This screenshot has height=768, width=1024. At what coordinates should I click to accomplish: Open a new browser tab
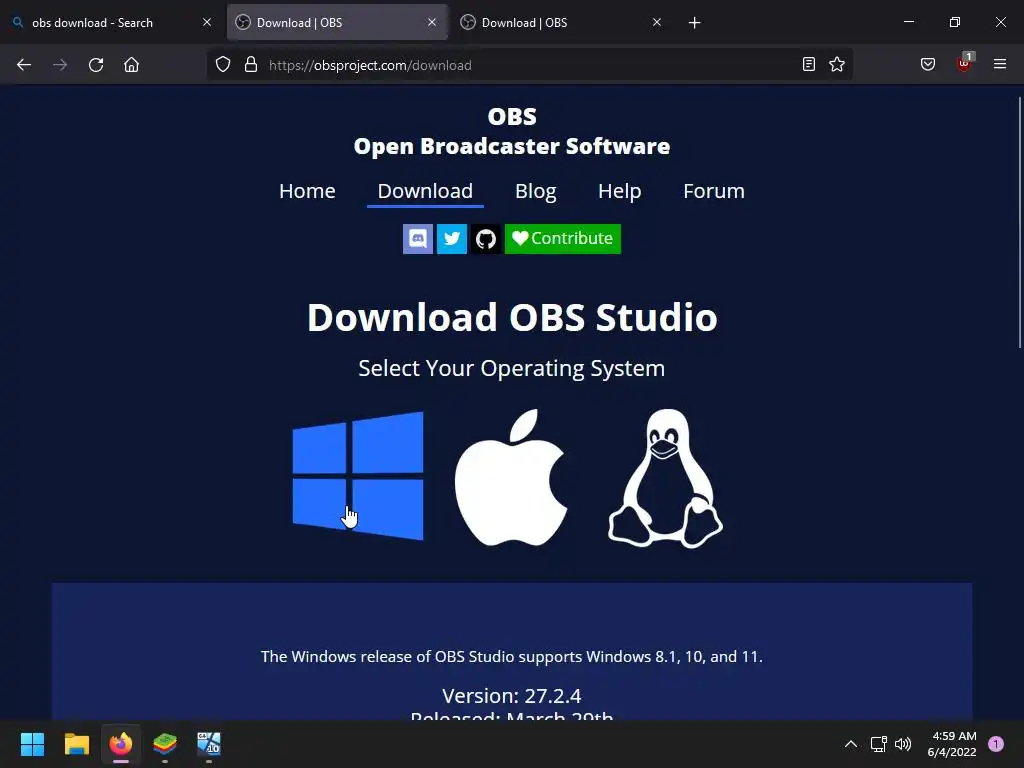coord(694,23)
